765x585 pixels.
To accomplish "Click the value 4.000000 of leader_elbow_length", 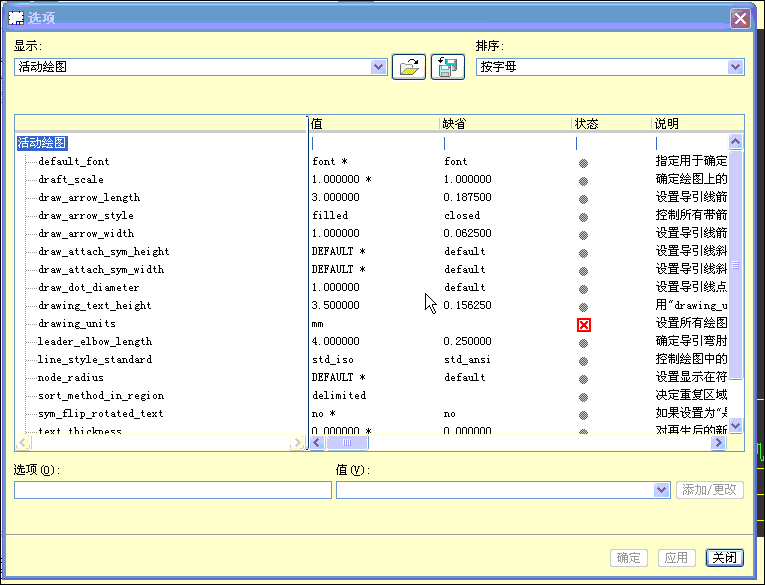I will [336, 342].
